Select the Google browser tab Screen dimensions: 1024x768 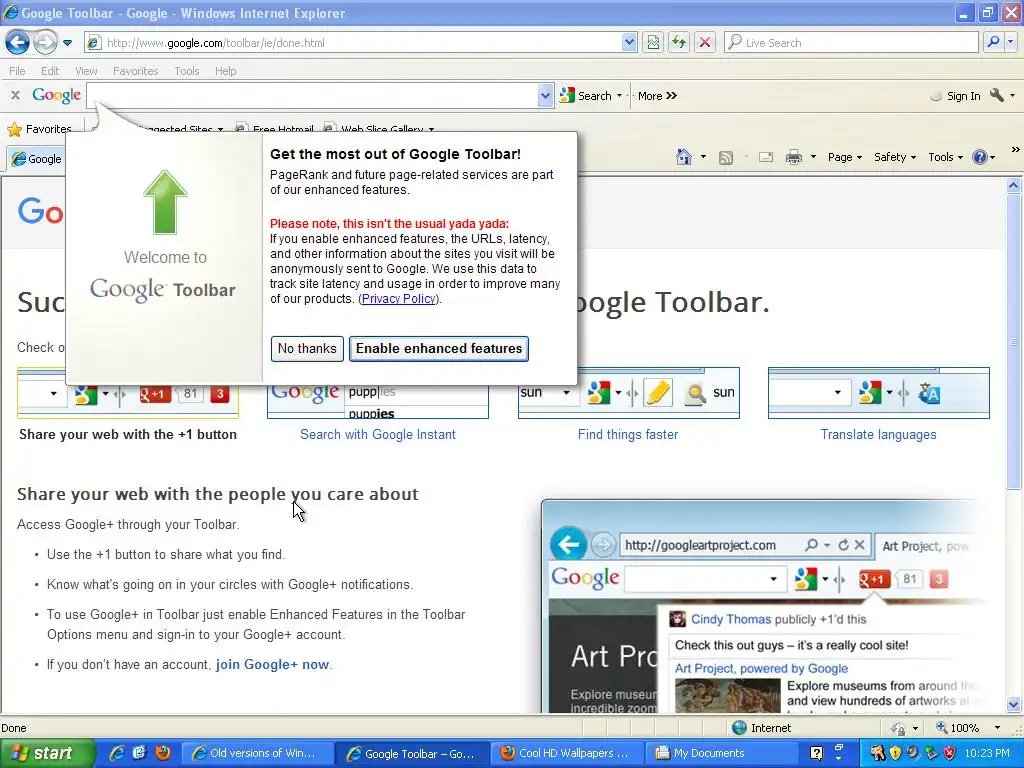point(37,159)
